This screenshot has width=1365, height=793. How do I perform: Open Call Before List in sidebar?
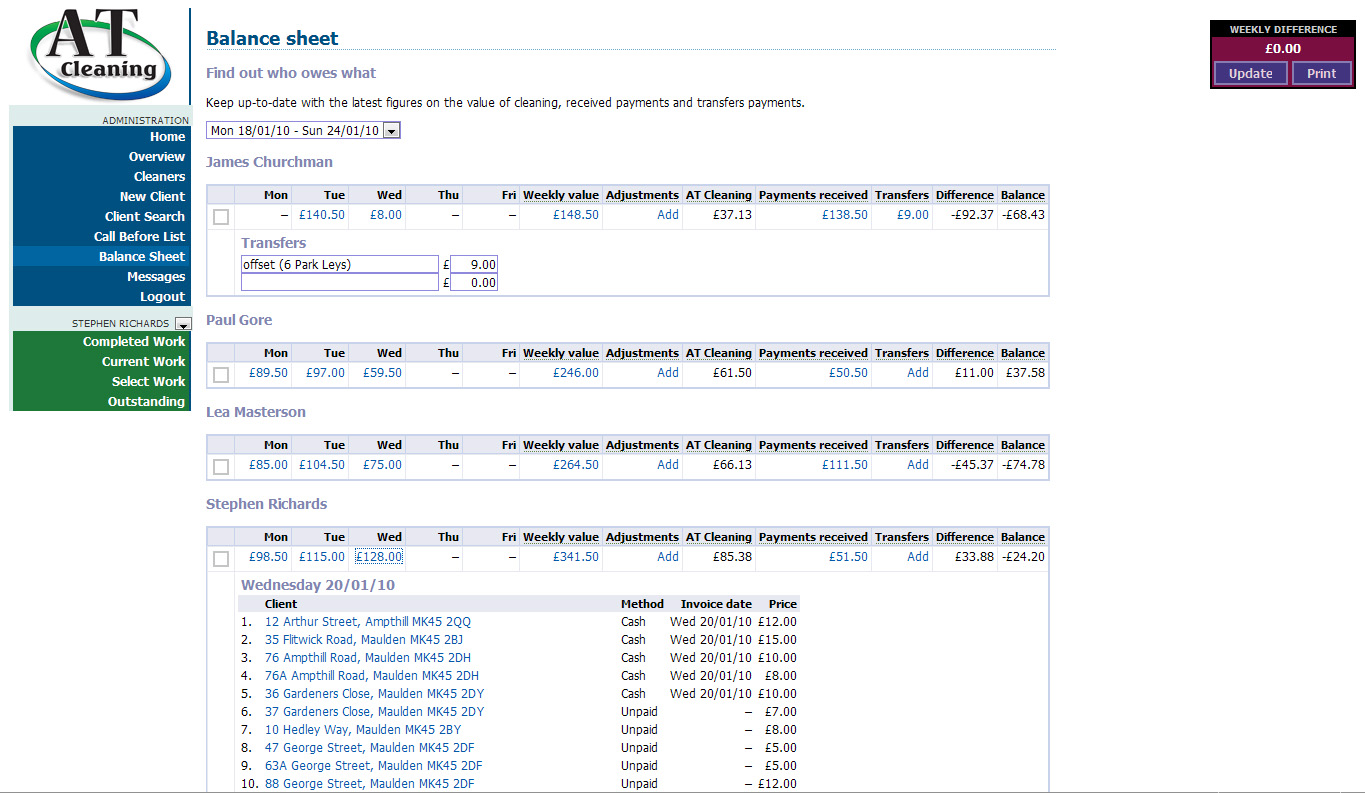click(x=139, y=237)
